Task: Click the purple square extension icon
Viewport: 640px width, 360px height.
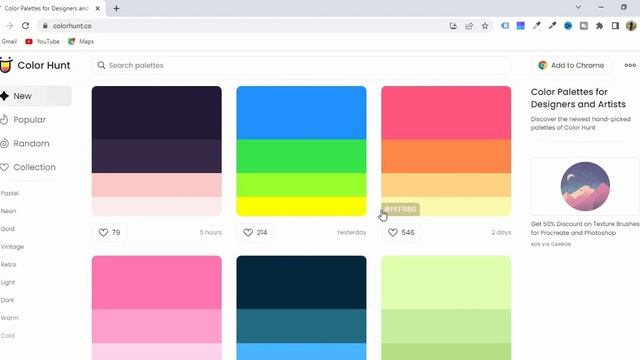Action: point(520,26)
